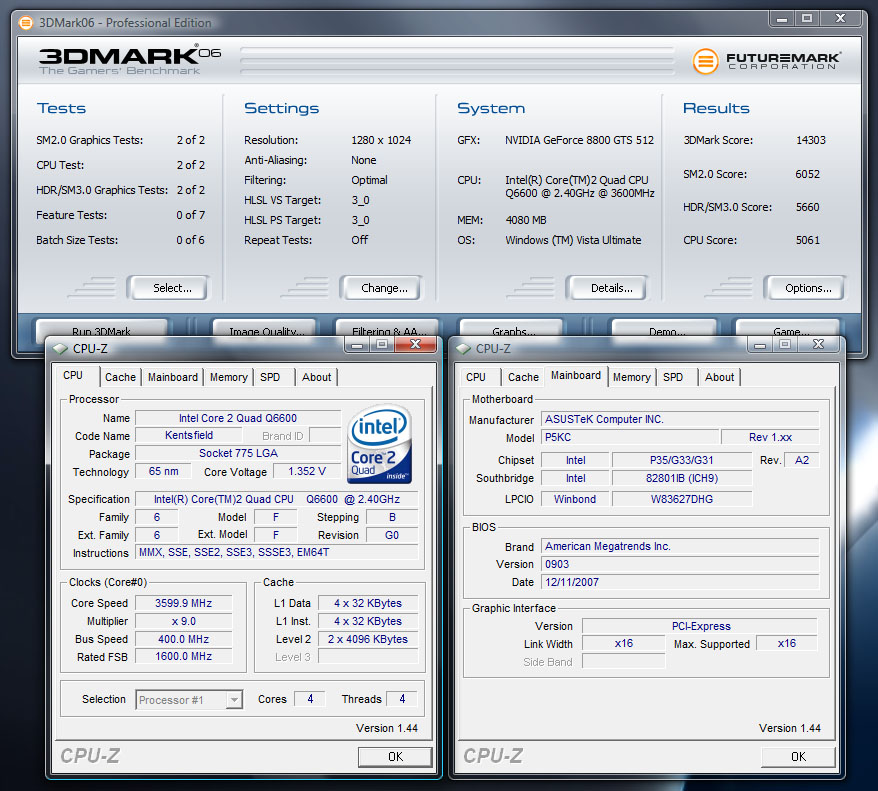Click the GFX NVIDIA GeForce 8800 GTS 512 text
The width and height of the screenshot is (878, 791).
coord(579,140)
